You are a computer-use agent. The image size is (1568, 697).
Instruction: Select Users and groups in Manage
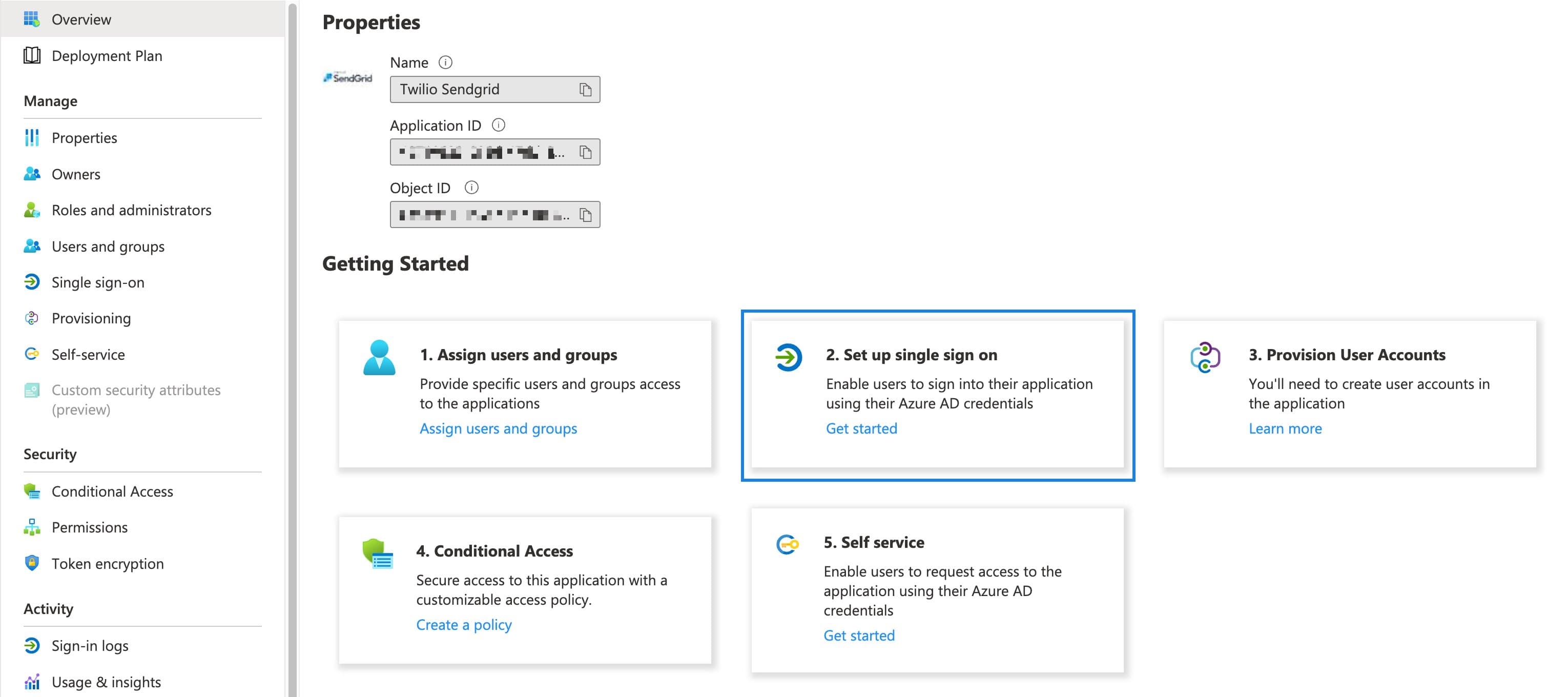(107, 246)
